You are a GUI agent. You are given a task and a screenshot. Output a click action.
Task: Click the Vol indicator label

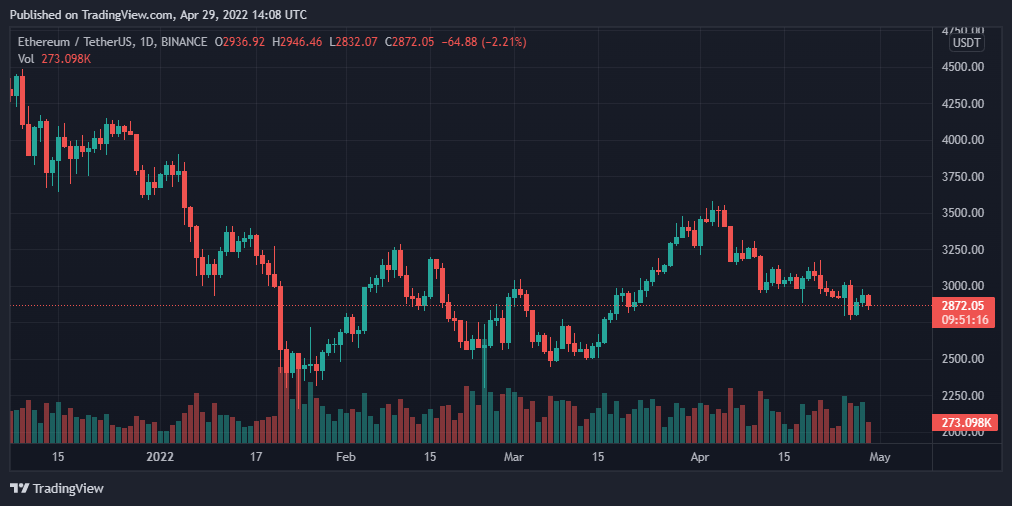(25, 58)
